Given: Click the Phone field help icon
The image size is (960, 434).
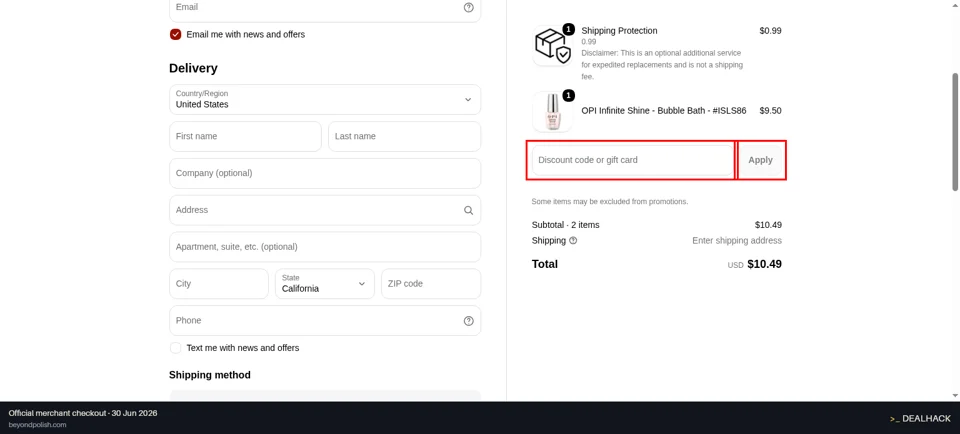Looking at the screenshot, I should [x=468, y=321].
